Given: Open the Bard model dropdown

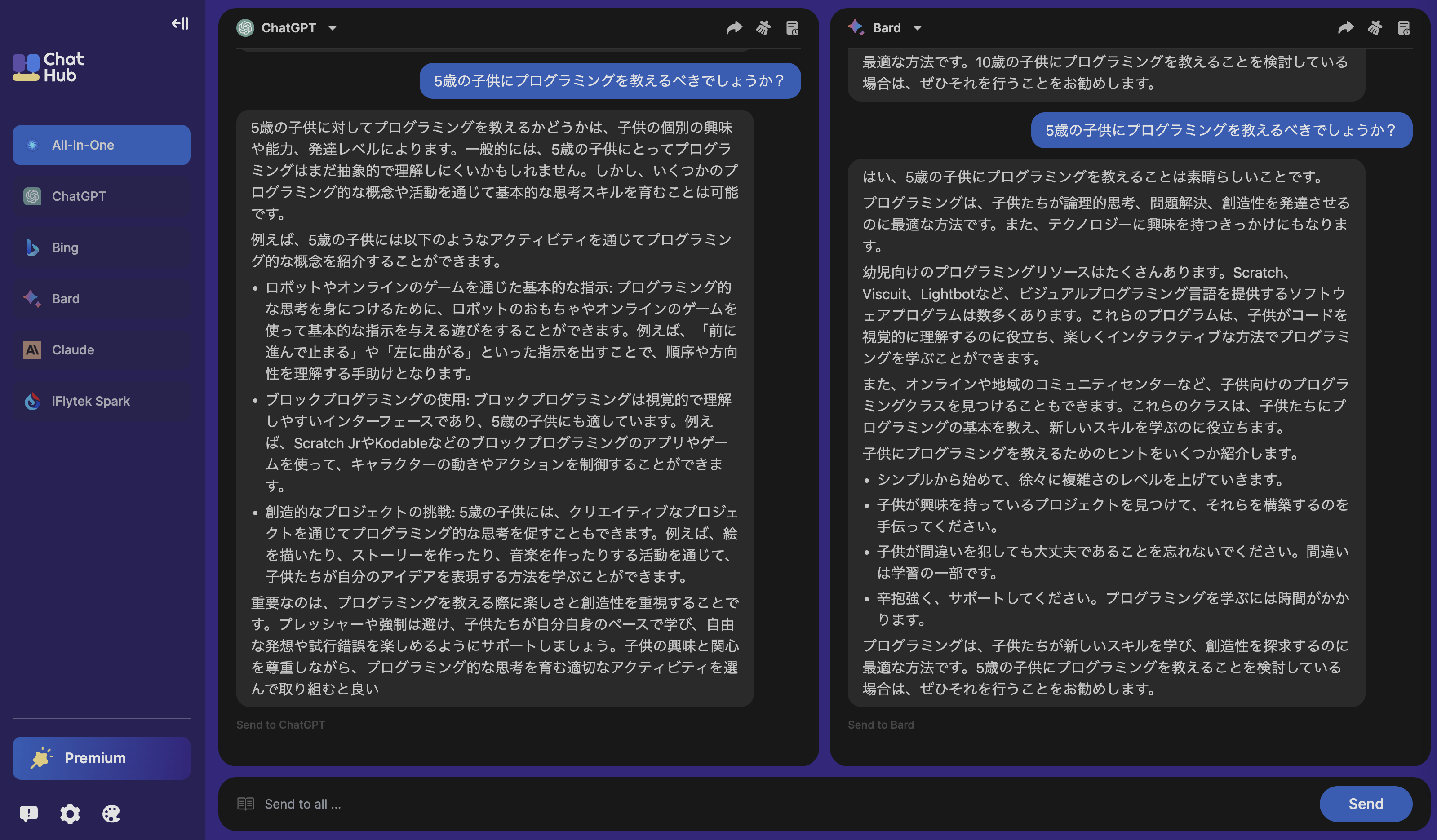Looking at the screenshot, I should pyautogui.click(x=918, y=27).
